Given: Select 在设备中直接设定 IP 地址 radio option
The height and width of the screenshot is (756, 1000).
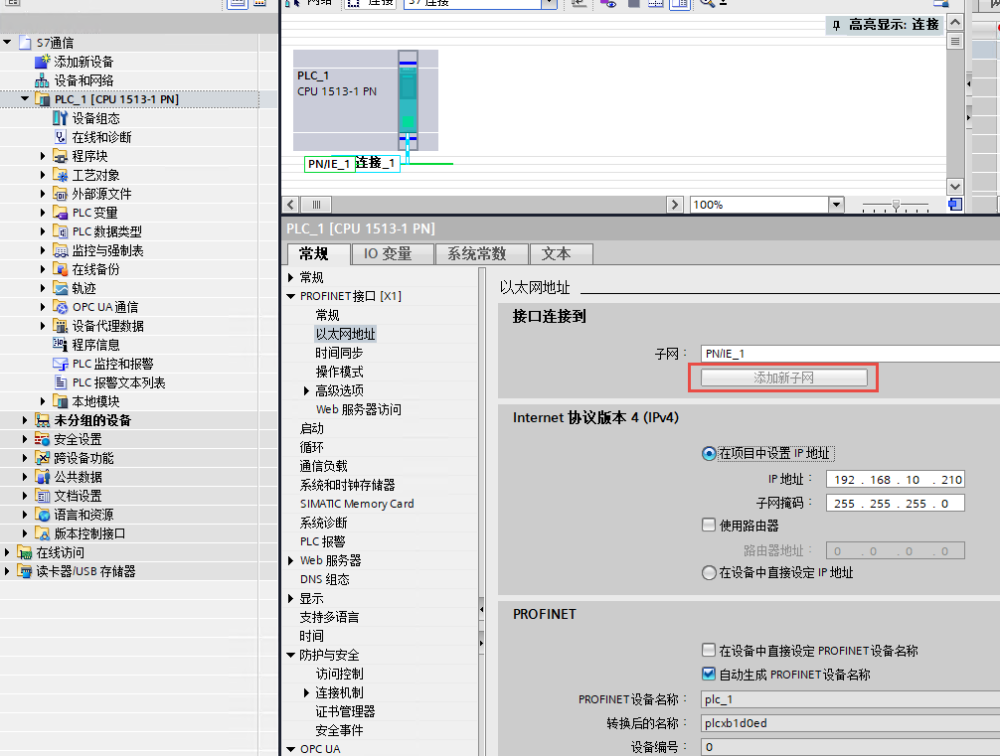Looking at the screenshot, I should click(x=709, y=573).
